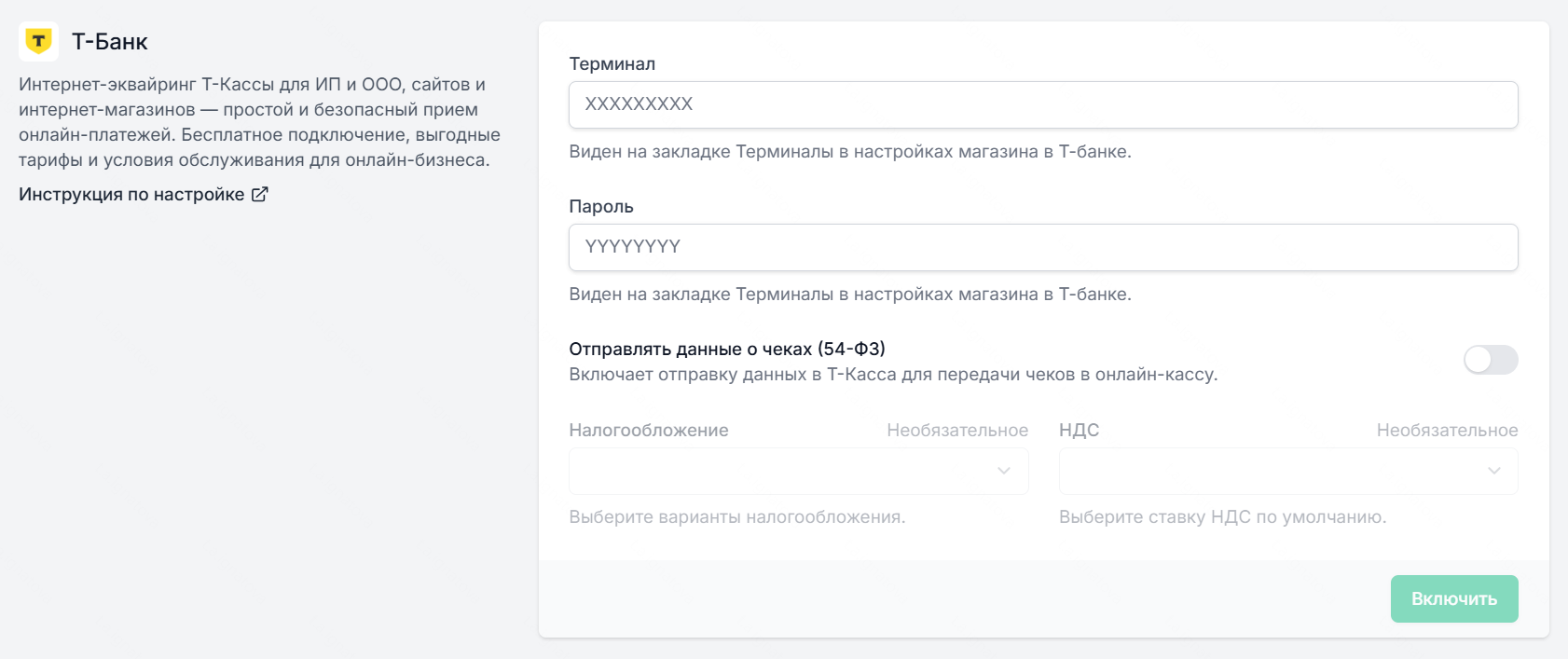Click hint Выберите варианты налогообложения
The height and width of the screenshot is (659, 1568).
pyautogui.click(x=737, y=516)
